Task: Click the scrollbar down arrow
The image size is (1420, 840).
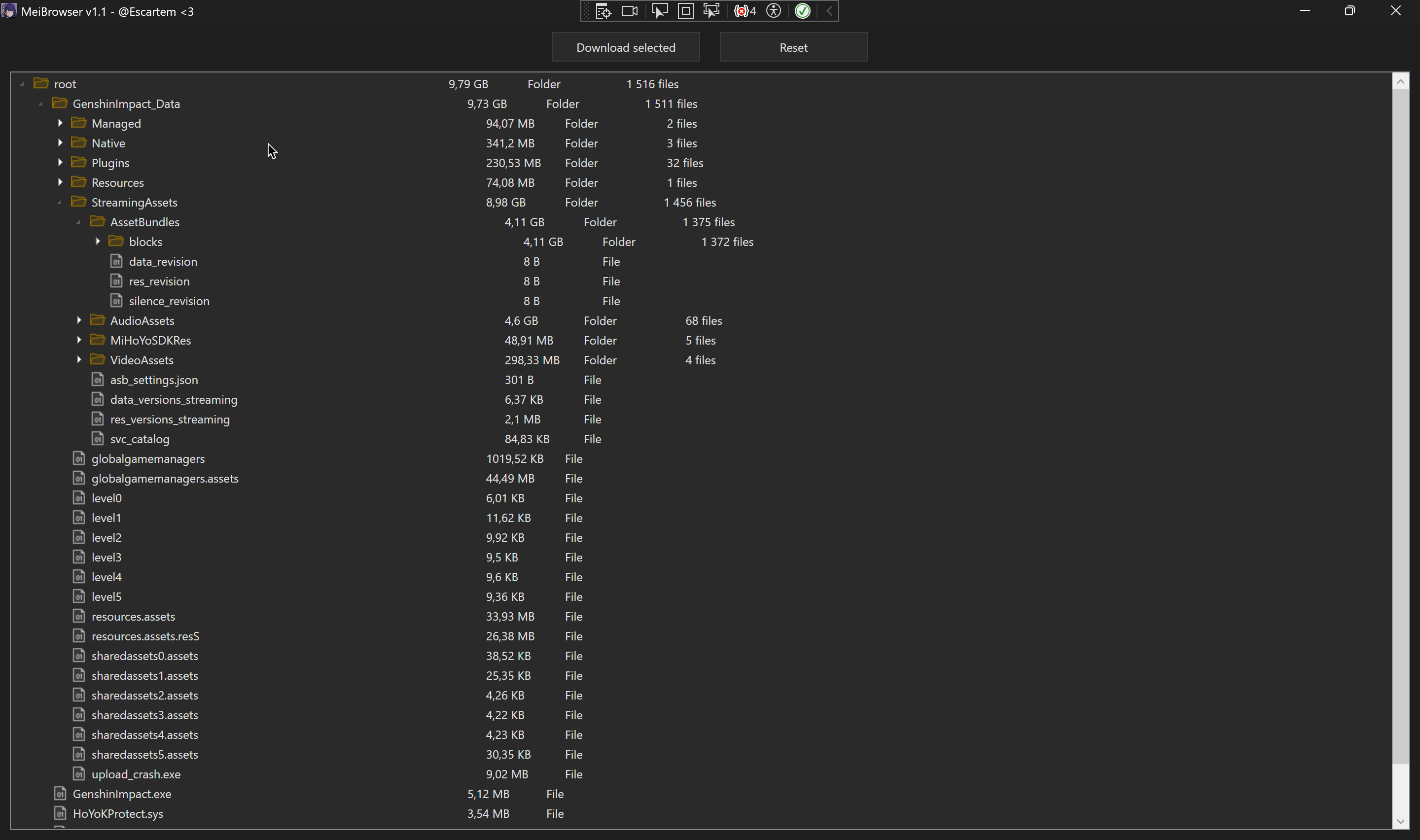Action: pyautogui.click(x=1400, y=821)
